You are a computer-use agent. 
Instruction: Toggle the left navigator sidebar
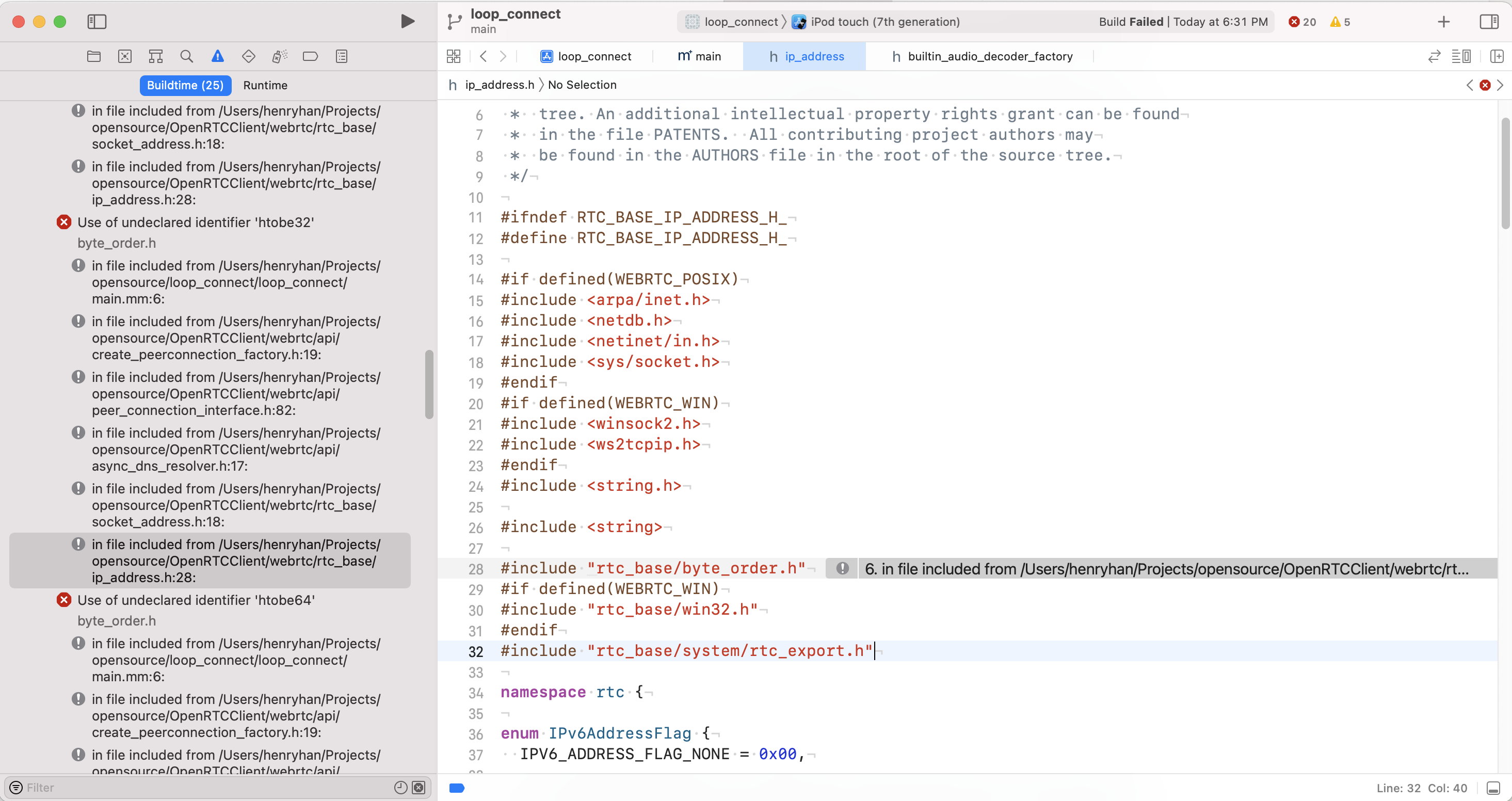tap(97, 22)
